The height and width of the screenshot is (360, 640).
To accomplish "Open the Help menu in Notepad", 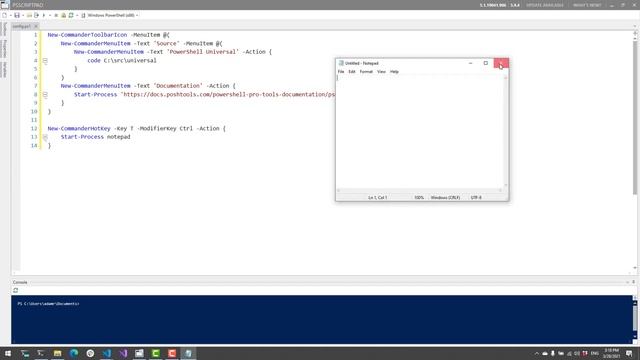I will (x=394, y=71).
